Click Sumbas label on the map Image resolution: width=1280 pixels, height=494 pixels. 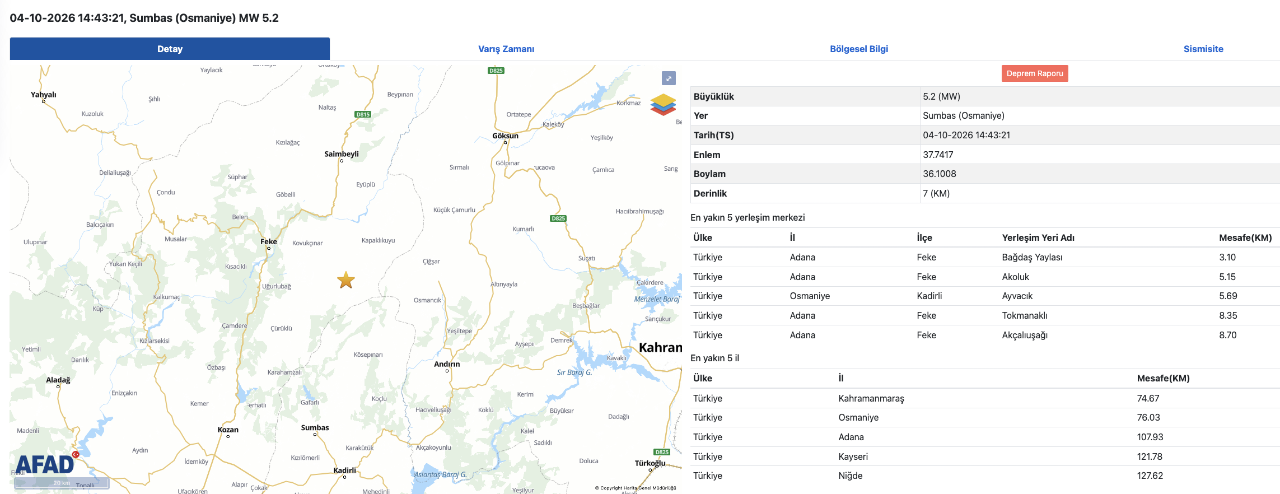(x=315, y=427)
